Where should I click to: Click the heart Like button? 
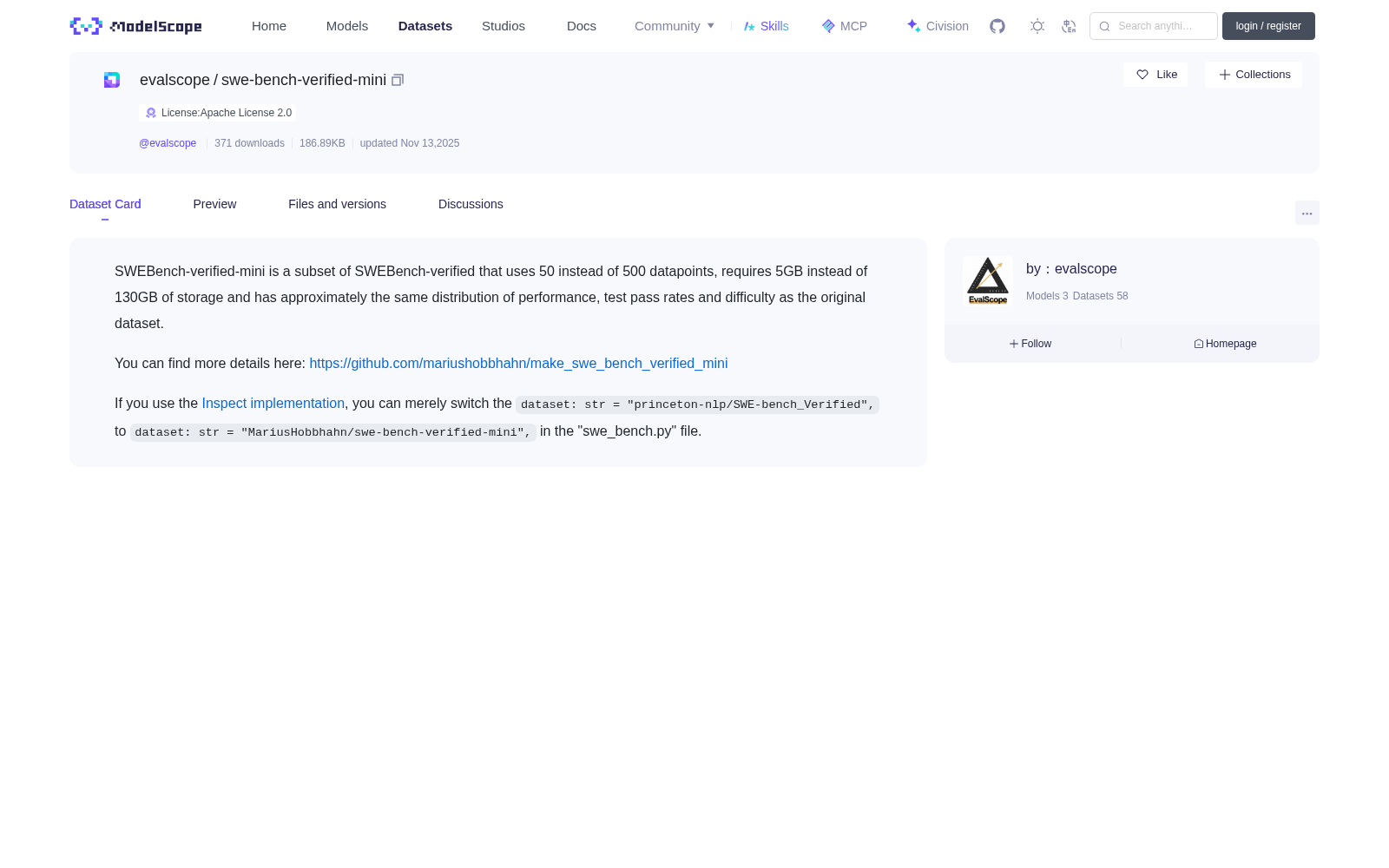(1155, 75)
